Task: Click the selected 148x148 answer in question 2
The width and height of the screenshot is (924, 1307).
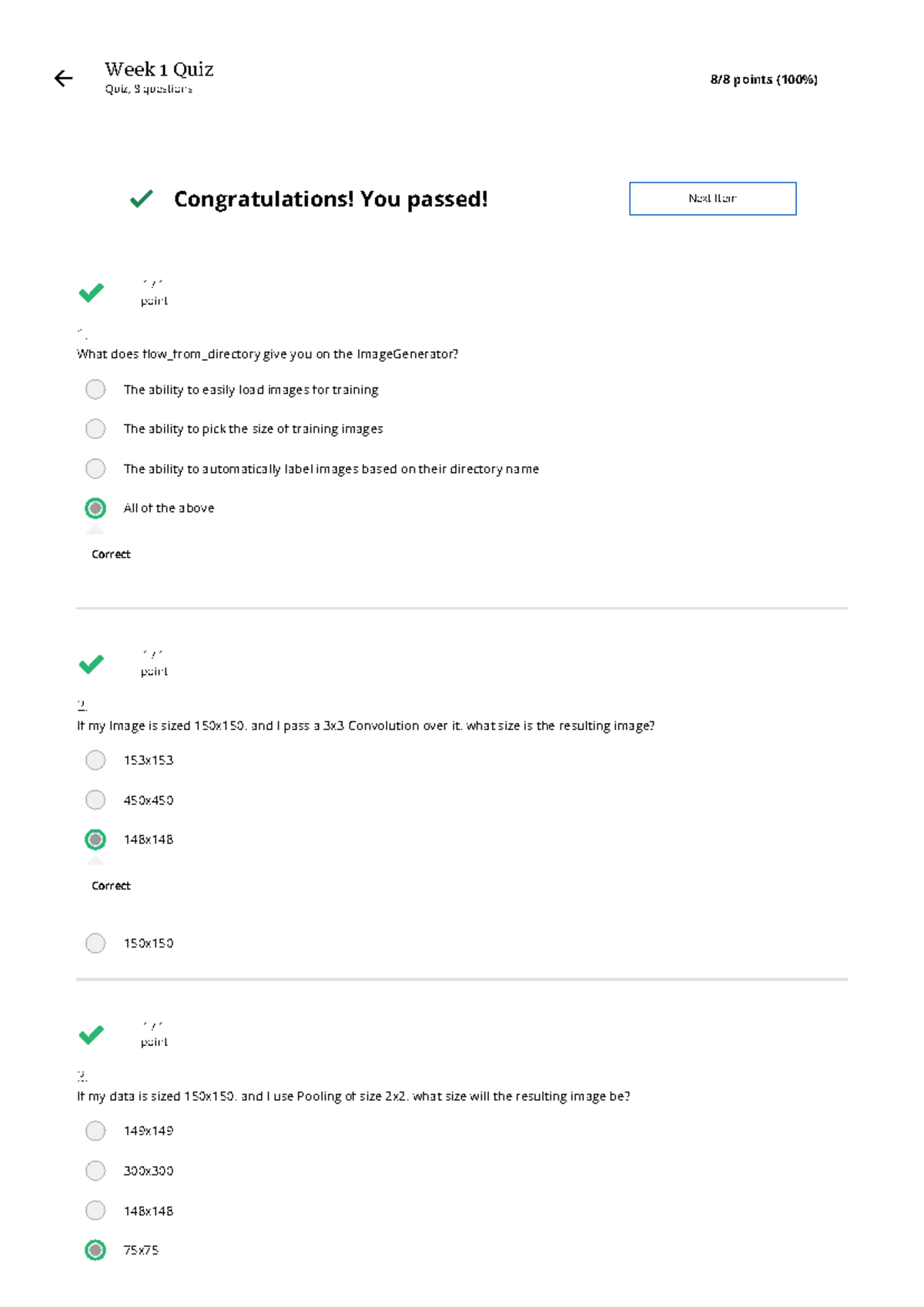Action: pos(95,839)
